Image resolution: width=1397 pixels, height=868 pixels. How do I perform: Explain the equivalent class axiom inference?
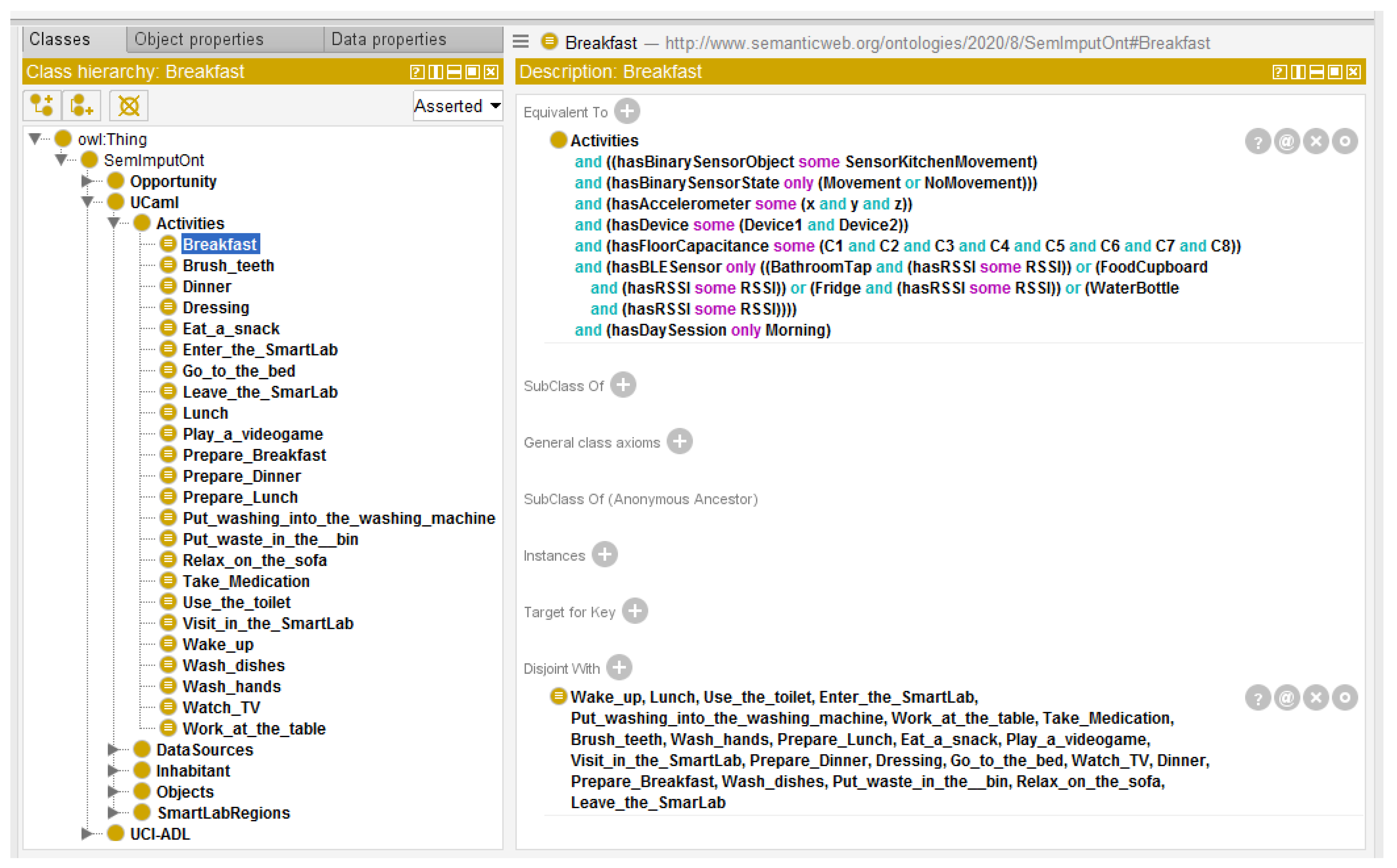click(x=1258, y=141)
